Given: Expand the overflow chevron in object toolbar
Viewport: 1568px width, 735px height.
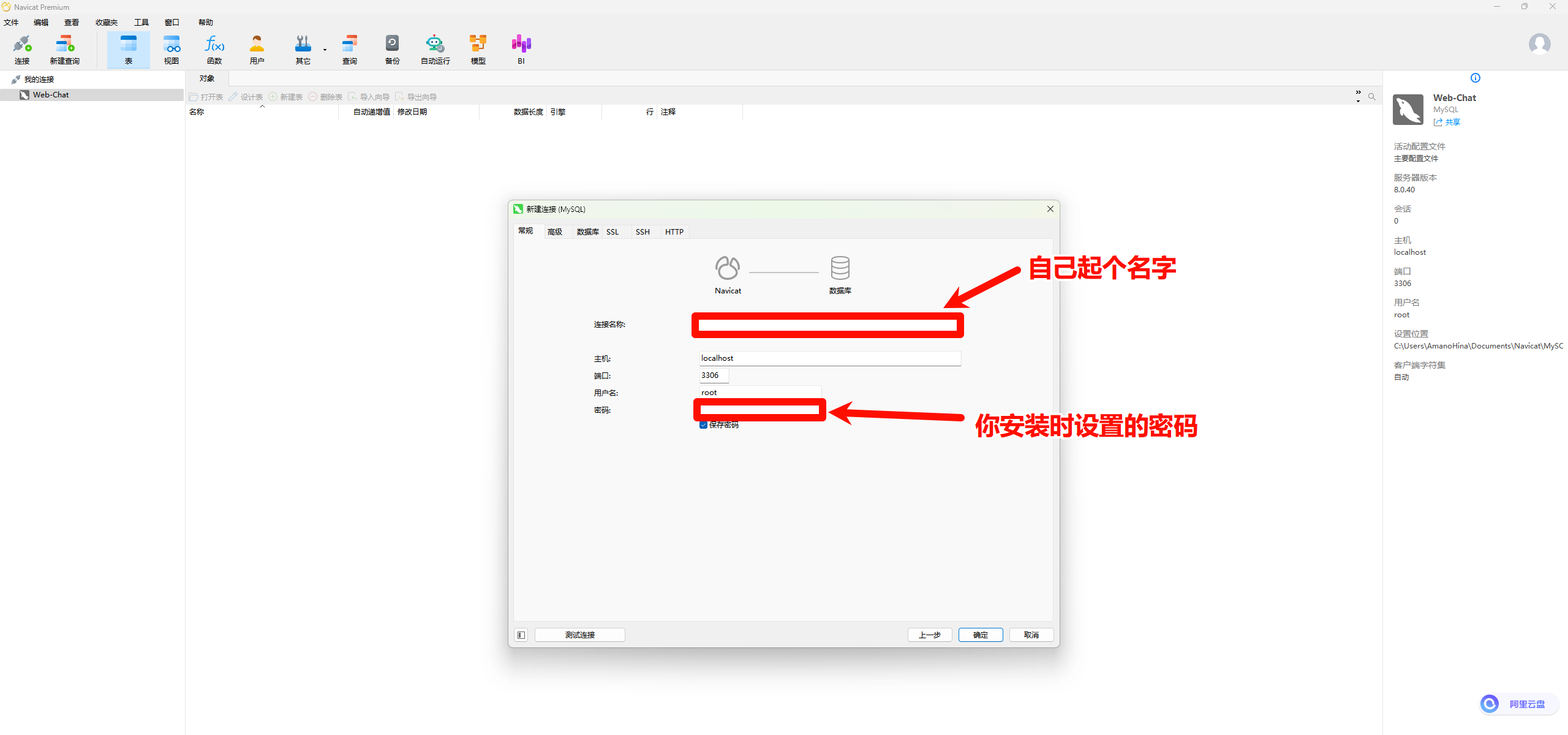Looking at the screenshot, I should [x=1358, y=96].
